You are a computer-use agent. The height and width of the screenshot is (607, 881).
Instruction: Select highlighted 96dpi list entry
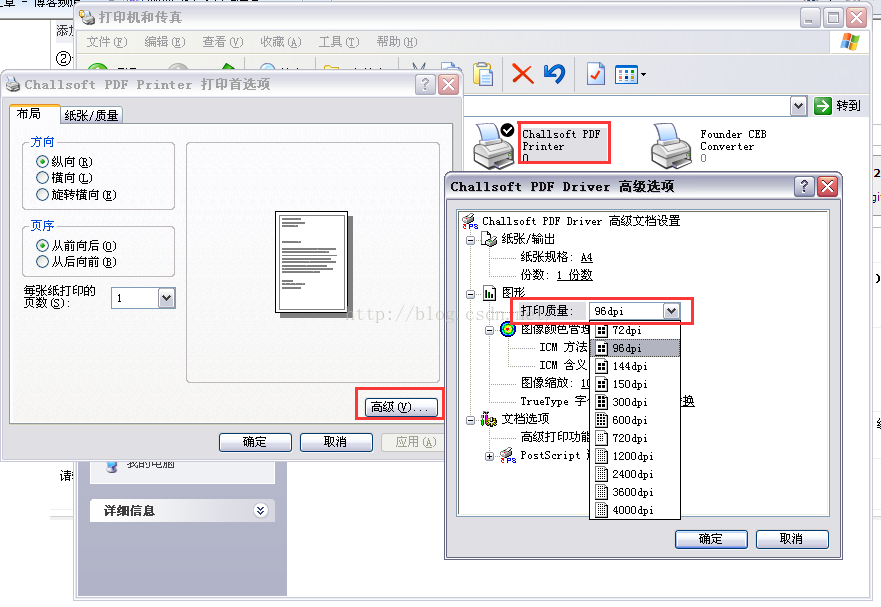tap(635, 348)
